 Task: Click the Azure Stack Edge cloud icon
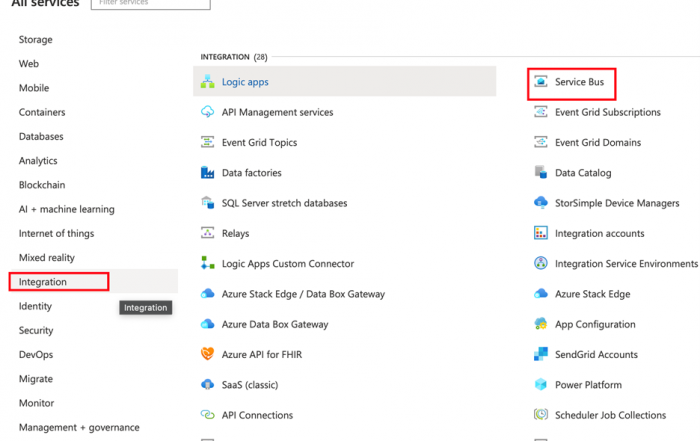541,294
